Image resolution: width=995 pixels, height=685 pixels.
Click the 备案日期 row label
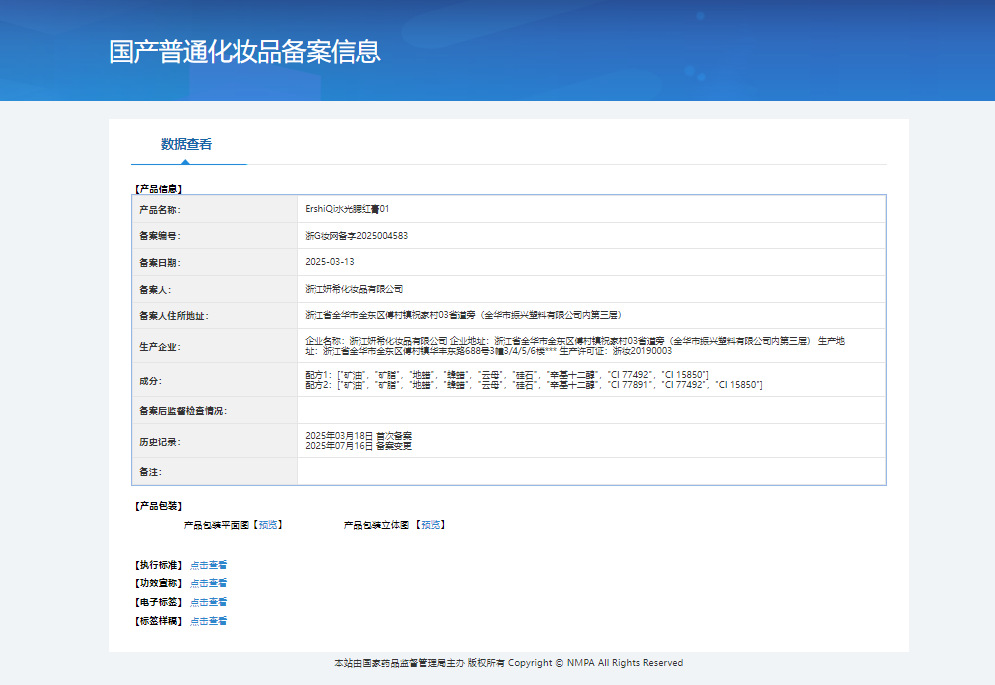pos(160,263)
